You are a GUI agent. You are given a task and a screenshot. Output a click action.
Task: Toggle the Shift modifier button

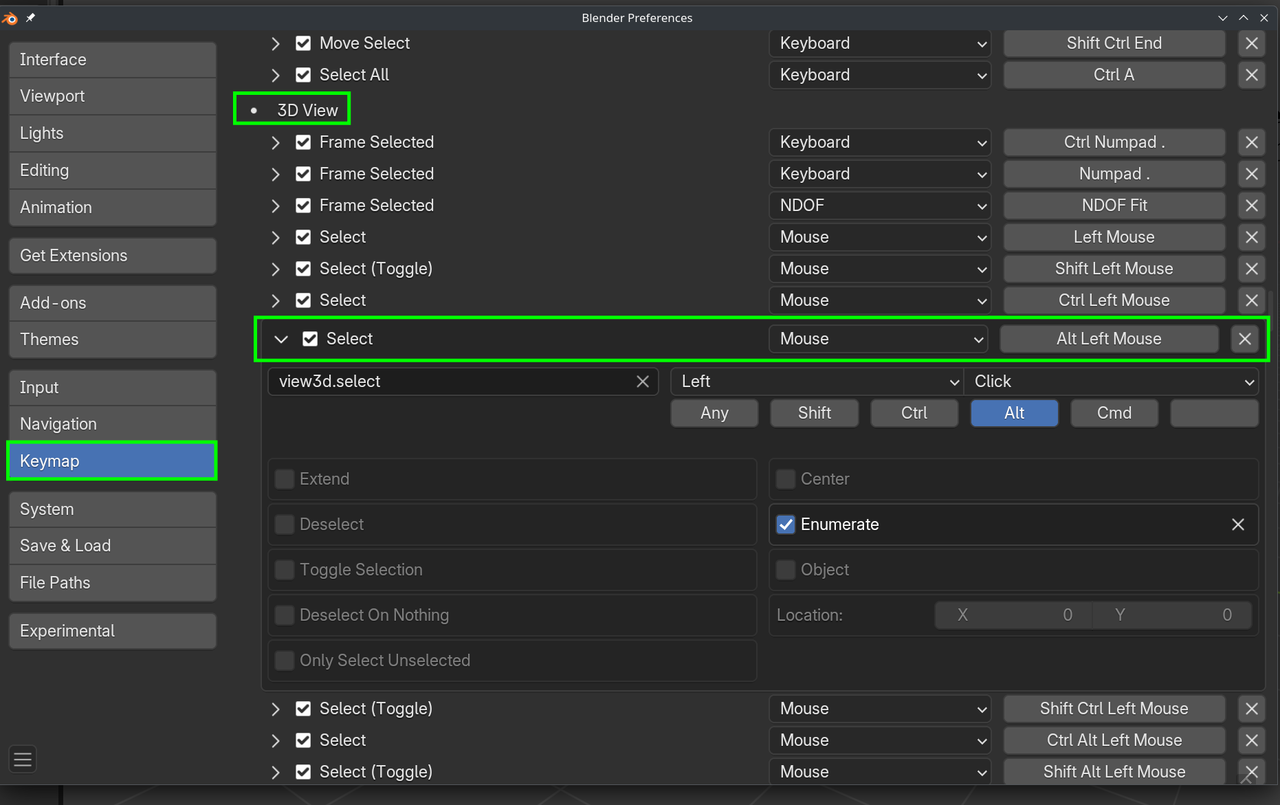coord(814,413)
